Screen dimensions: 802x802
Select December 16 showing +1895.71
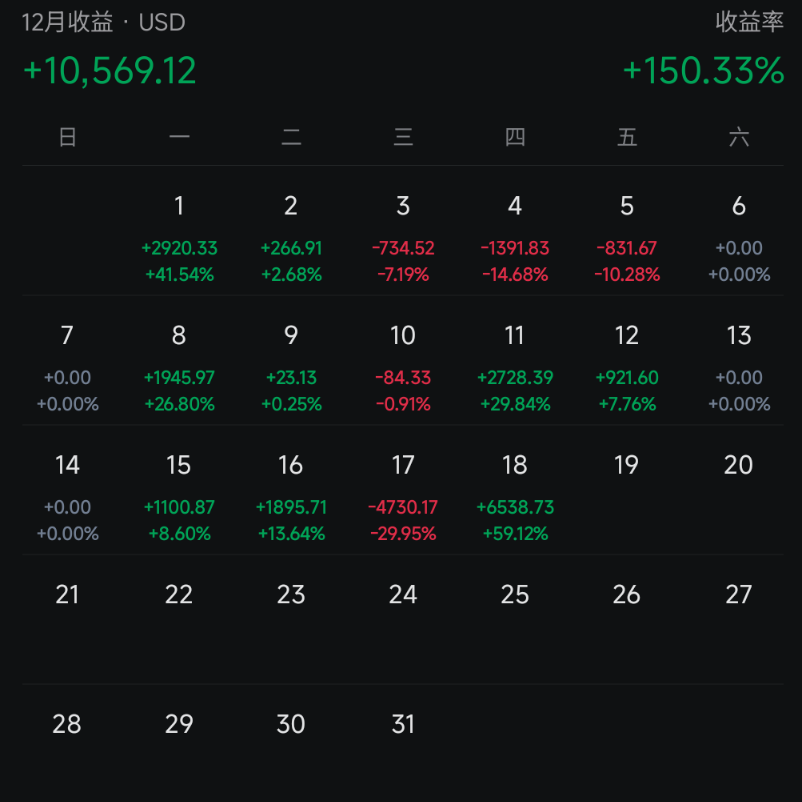[x=291, y=497]
